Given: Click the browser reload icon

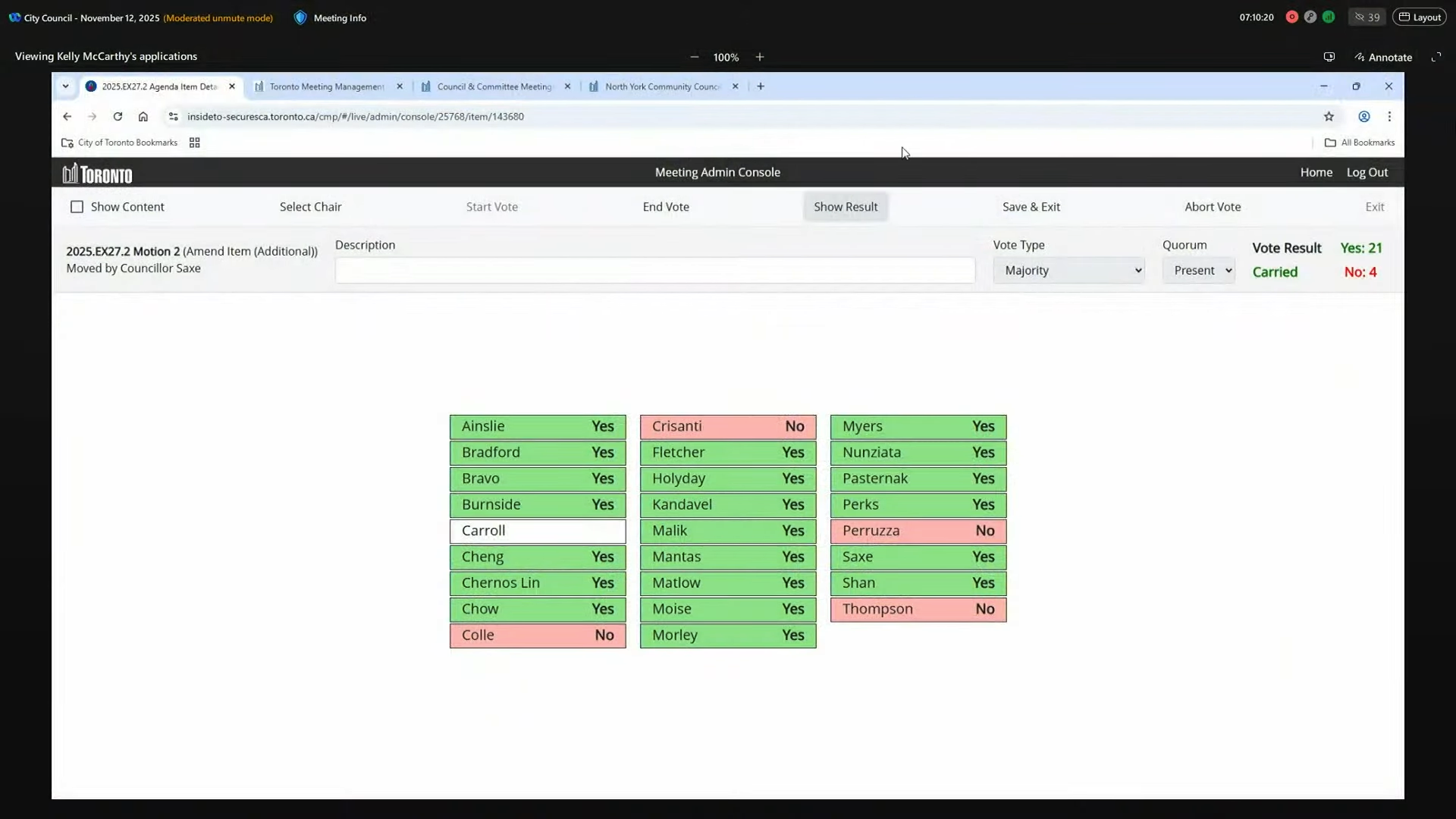Looking at the screenshot, I should [x=118, y=117].
